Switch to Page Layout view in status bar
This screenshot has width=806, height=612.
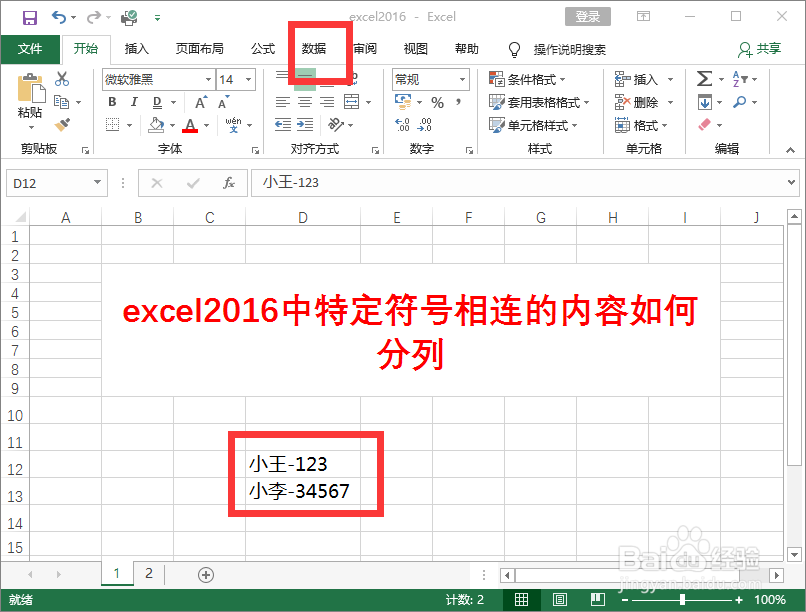tap(559, 599)
